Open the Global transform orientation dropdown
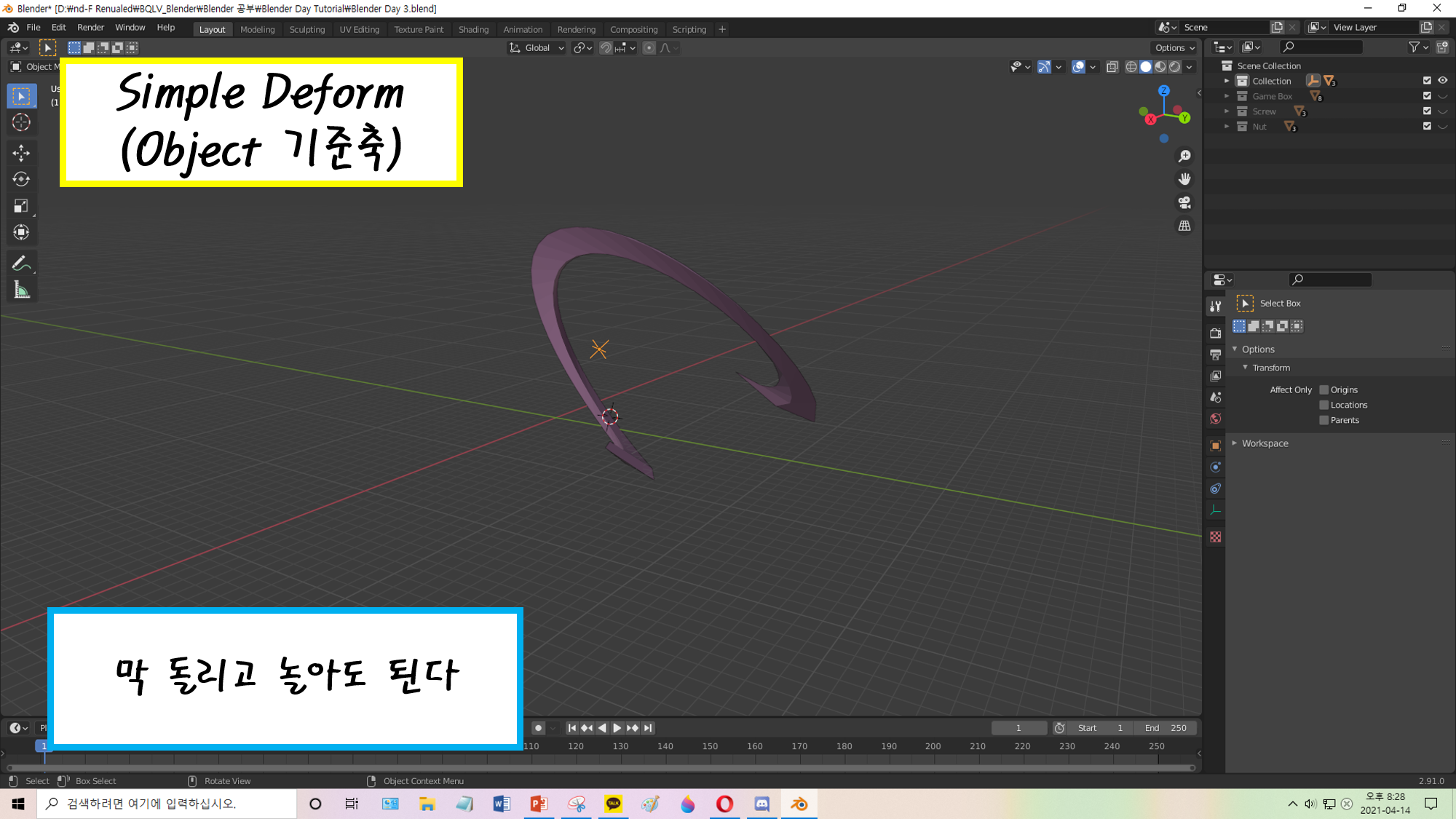This screenshot has height=819, width=1456. [x=537, y=48]
